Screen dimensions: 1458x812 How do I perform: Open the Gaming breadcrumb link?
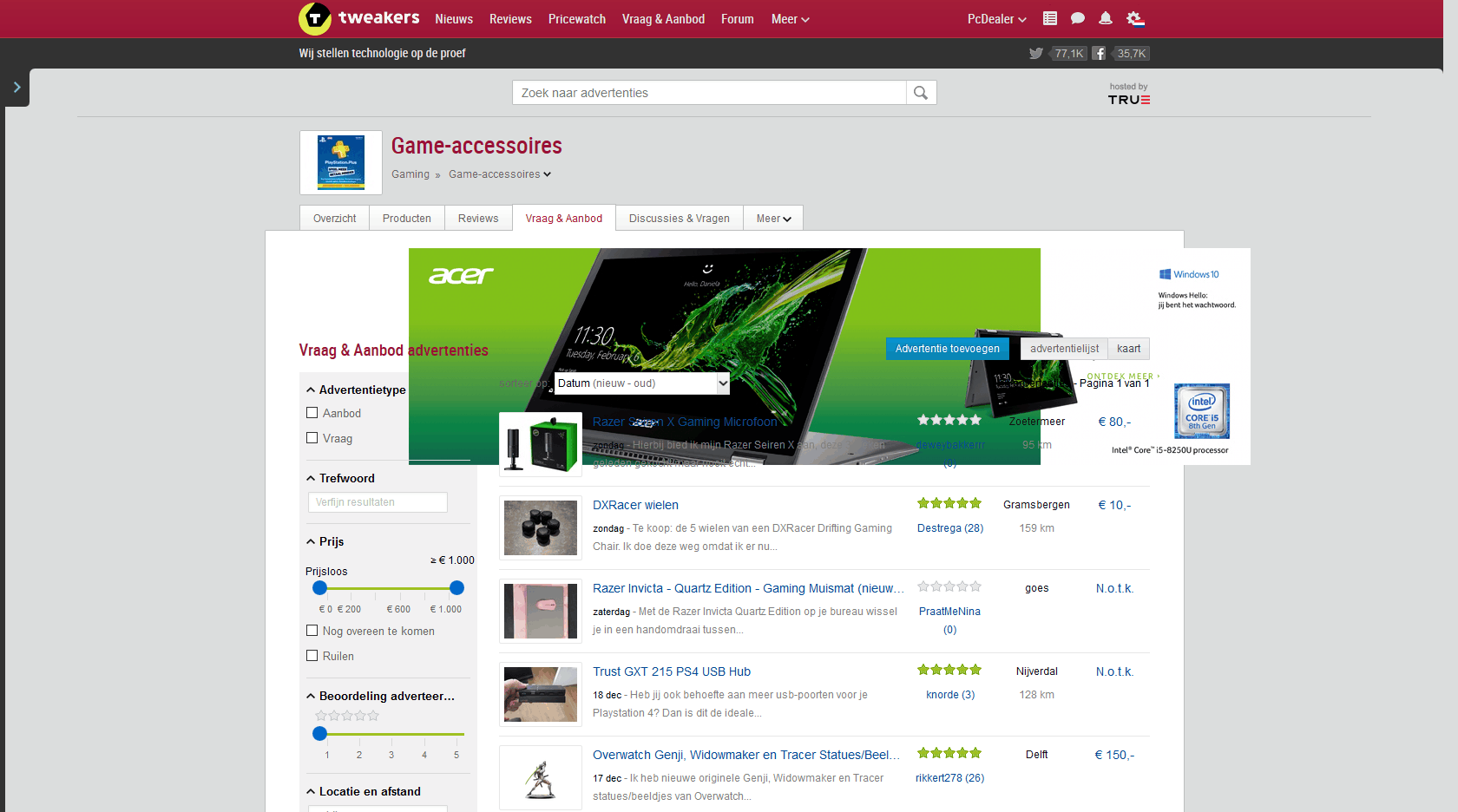pyautogui.click(x=410, y=174)
